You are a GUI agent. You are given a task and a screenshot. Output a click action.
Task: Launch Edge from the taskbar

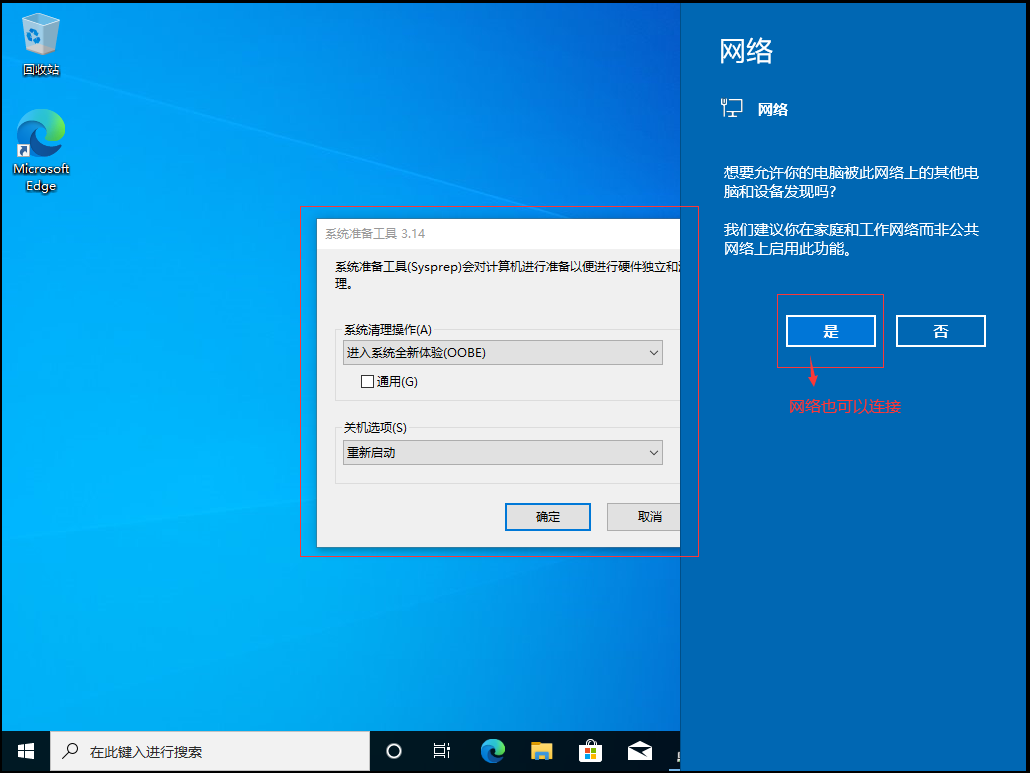[492, 751]
